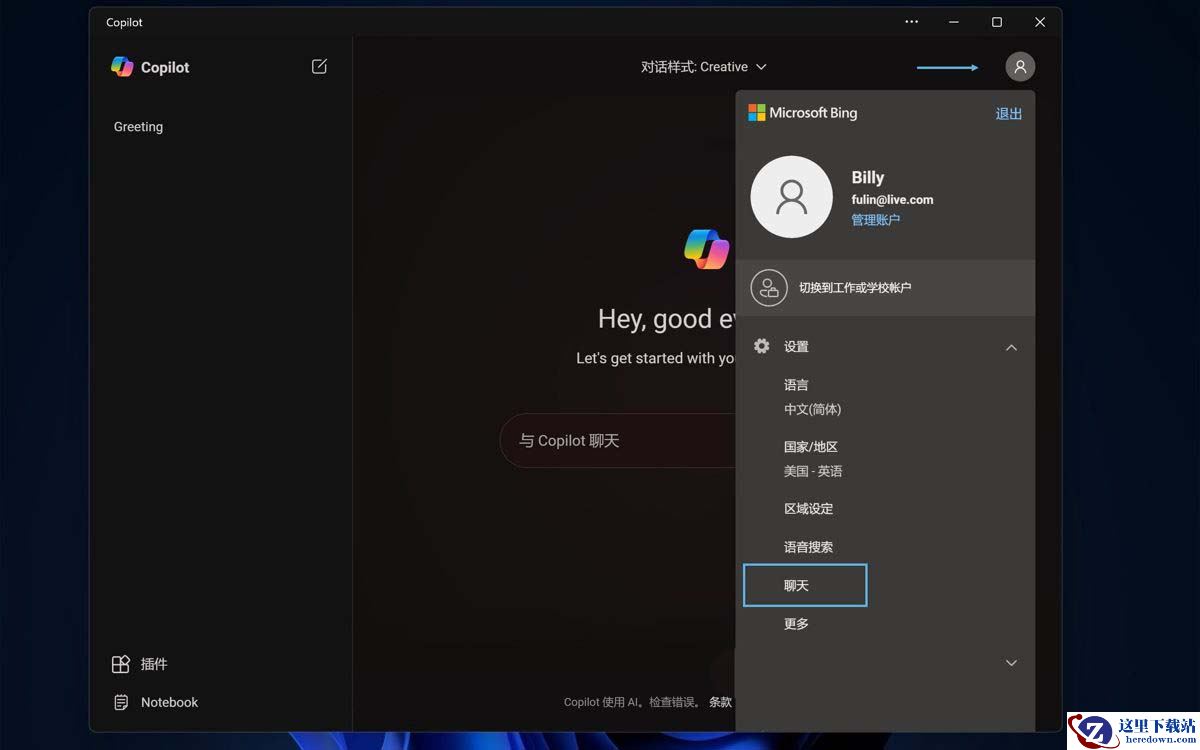Open the title bar three-dots menu

(x=911, y=22)
